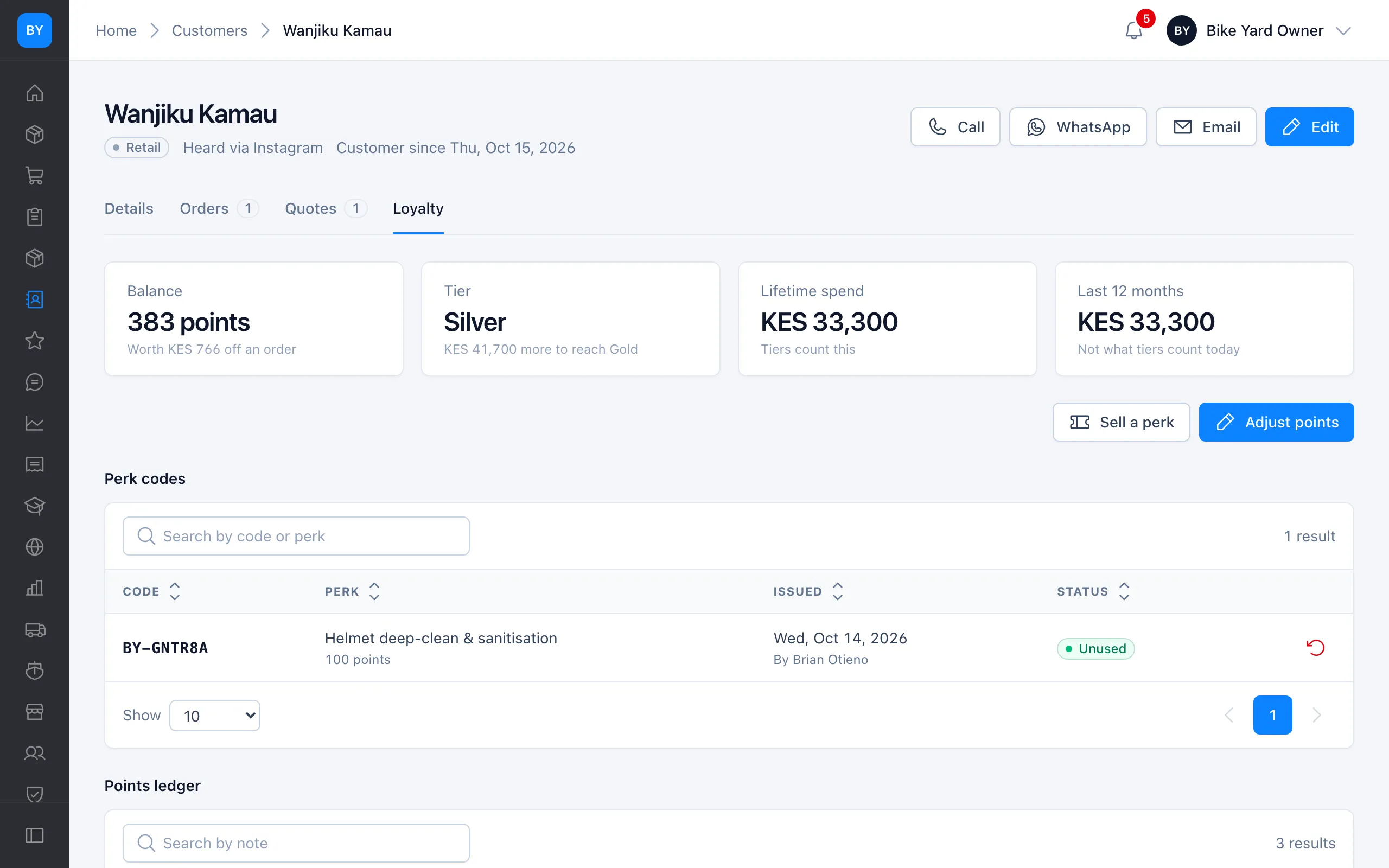Click the Email button

[x=1206, y=127]
